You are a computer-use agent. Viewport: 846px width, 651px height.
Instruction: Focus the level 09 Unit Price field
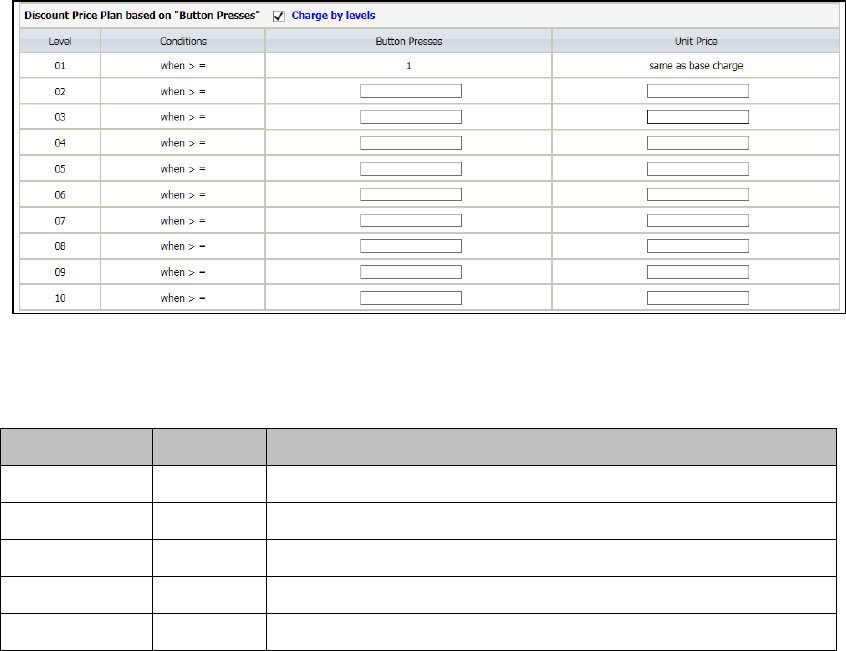coord(698,272)
